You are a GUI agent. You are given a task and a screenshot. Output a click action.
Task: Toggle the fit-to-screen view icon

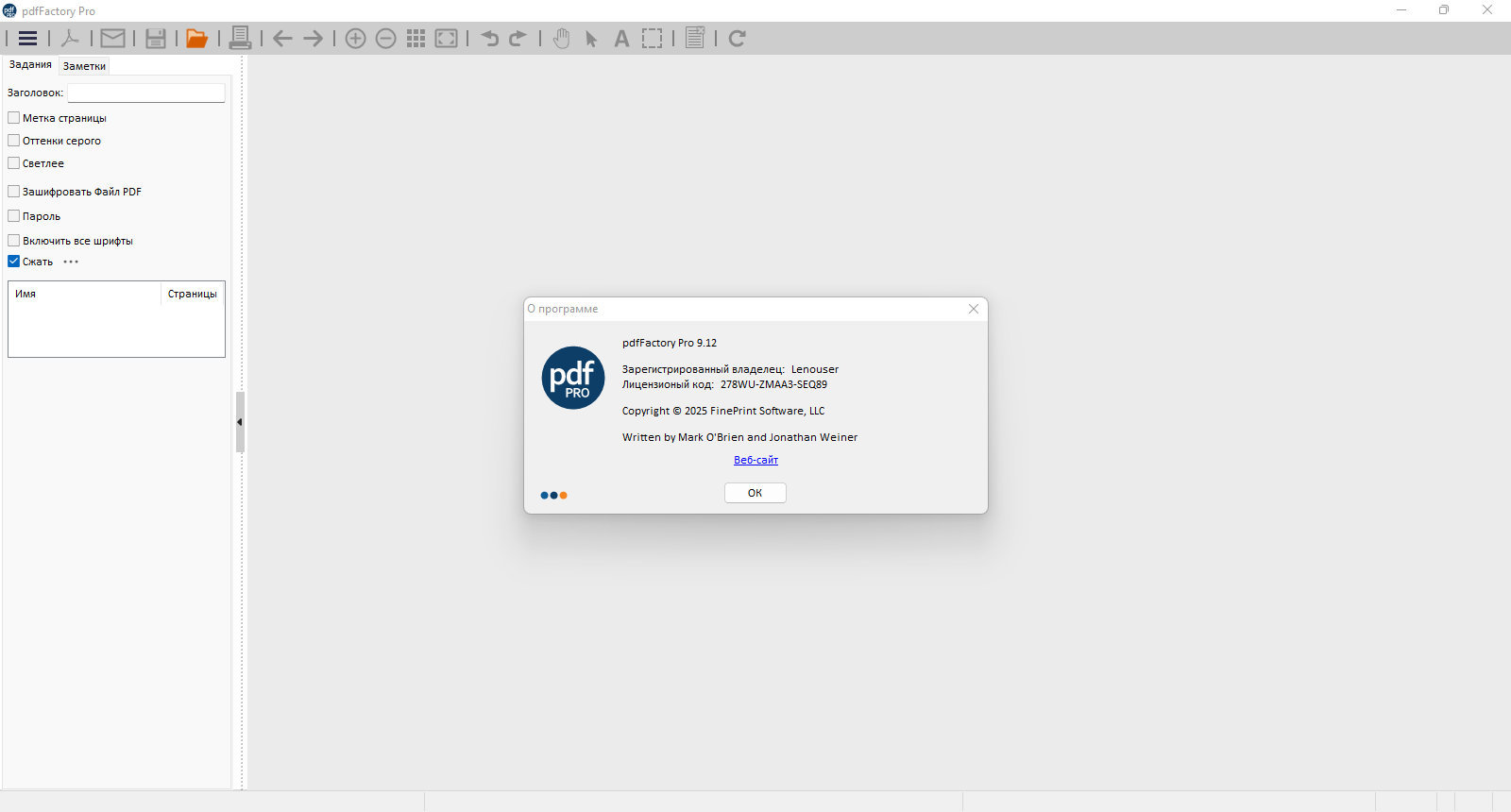(x=447, y=39)
